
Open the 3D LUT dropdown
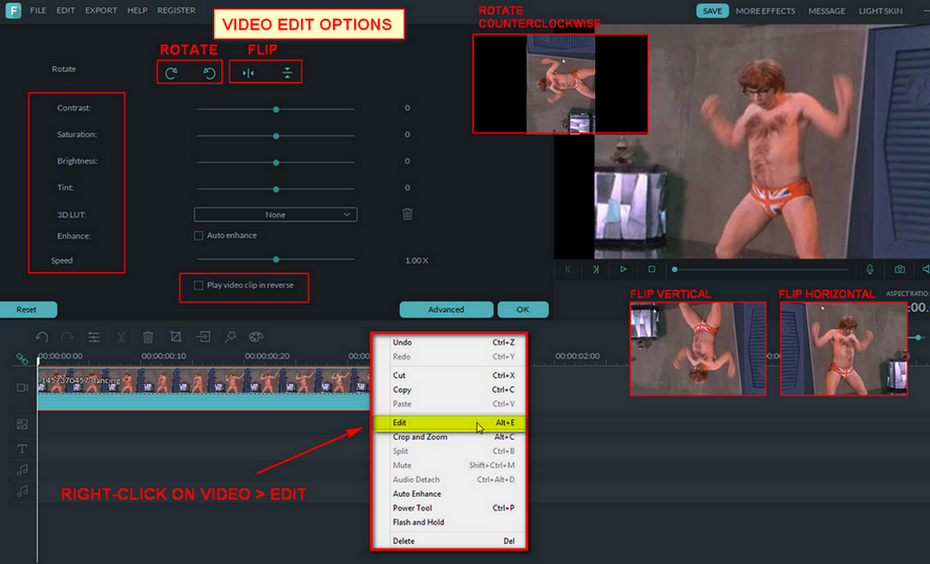tap(275, 214)
